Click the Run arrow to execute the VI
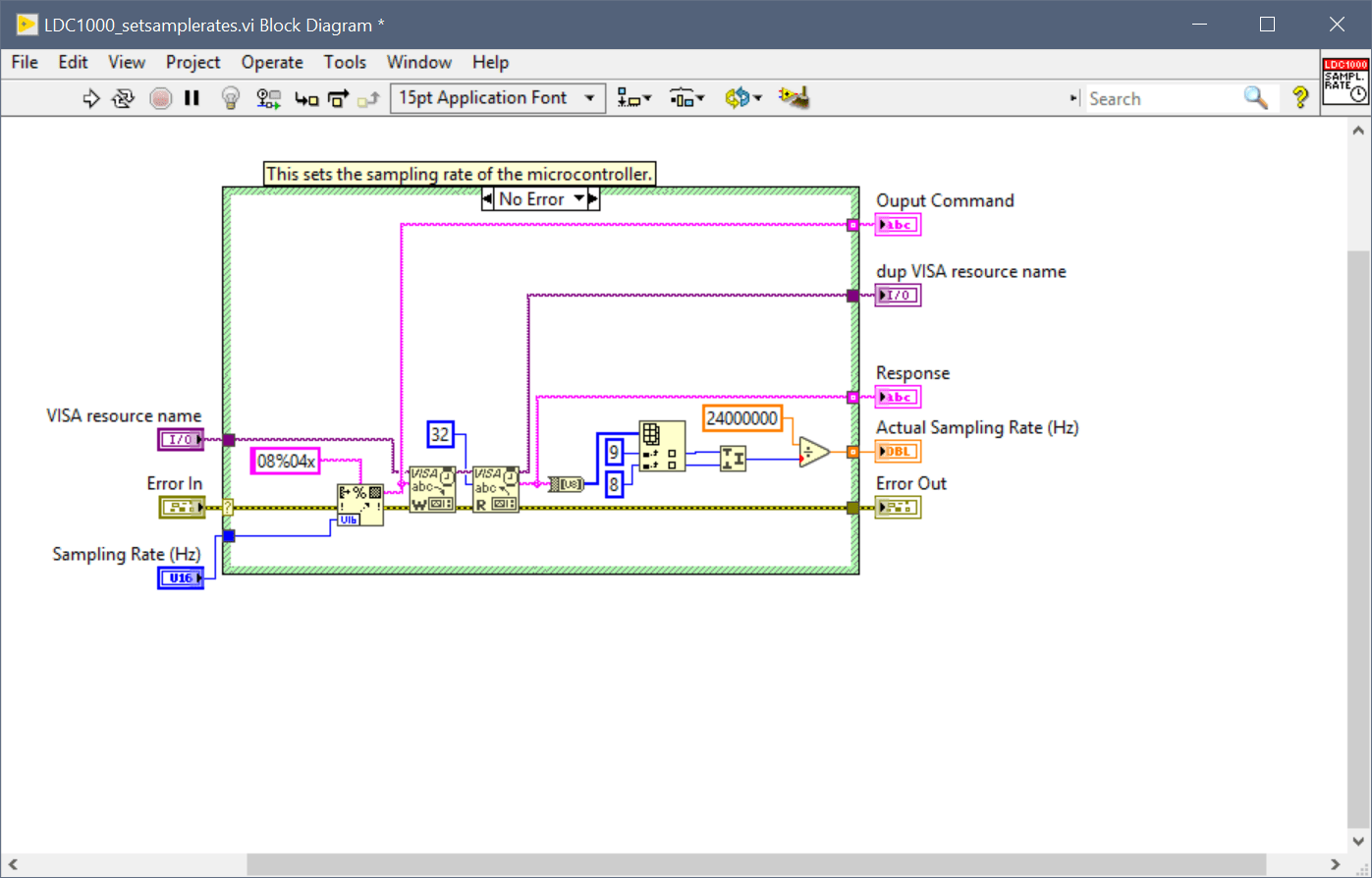Screen dimensions: 1372x878 91,97
